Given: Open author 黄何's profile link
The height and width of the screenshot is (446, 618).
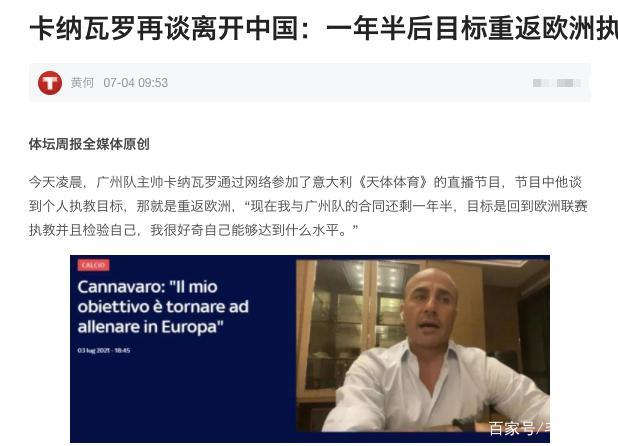Looking at the screenshot, I should click(x=82, y=83).
